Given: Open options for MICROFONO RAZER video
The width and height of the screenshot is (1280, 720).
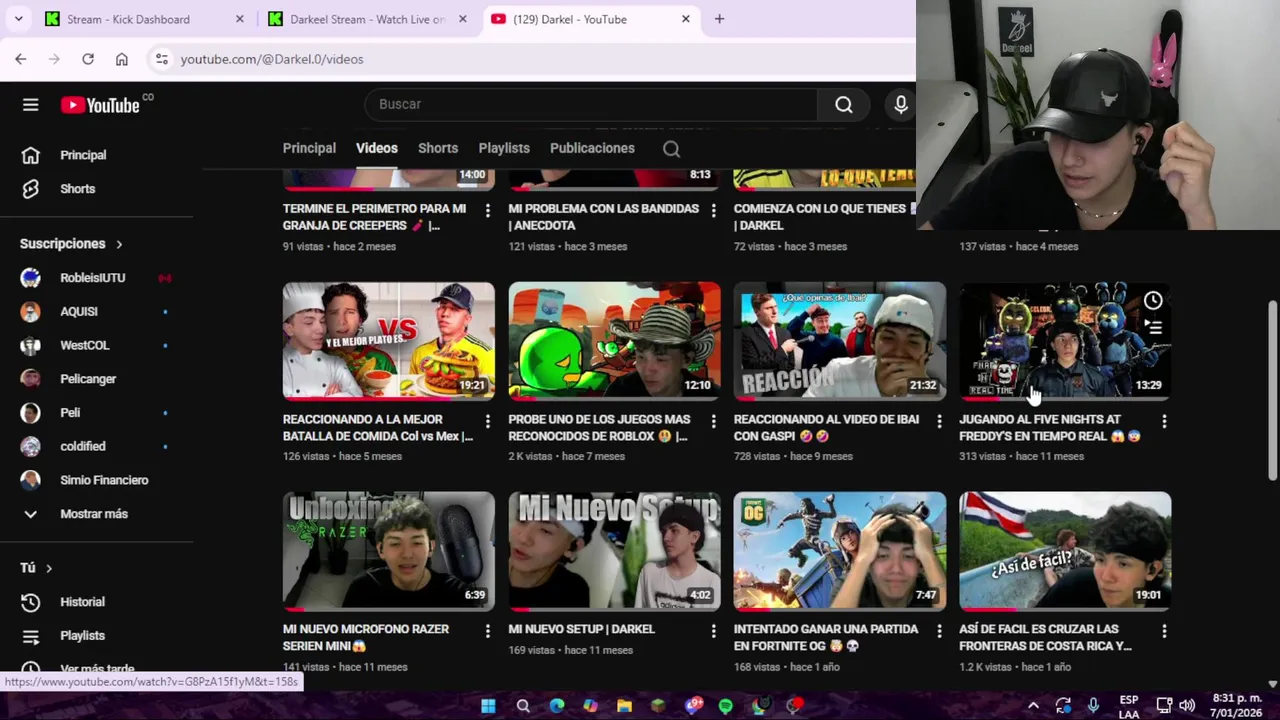Looking at the screenshot, I should [x=487, y=631].
